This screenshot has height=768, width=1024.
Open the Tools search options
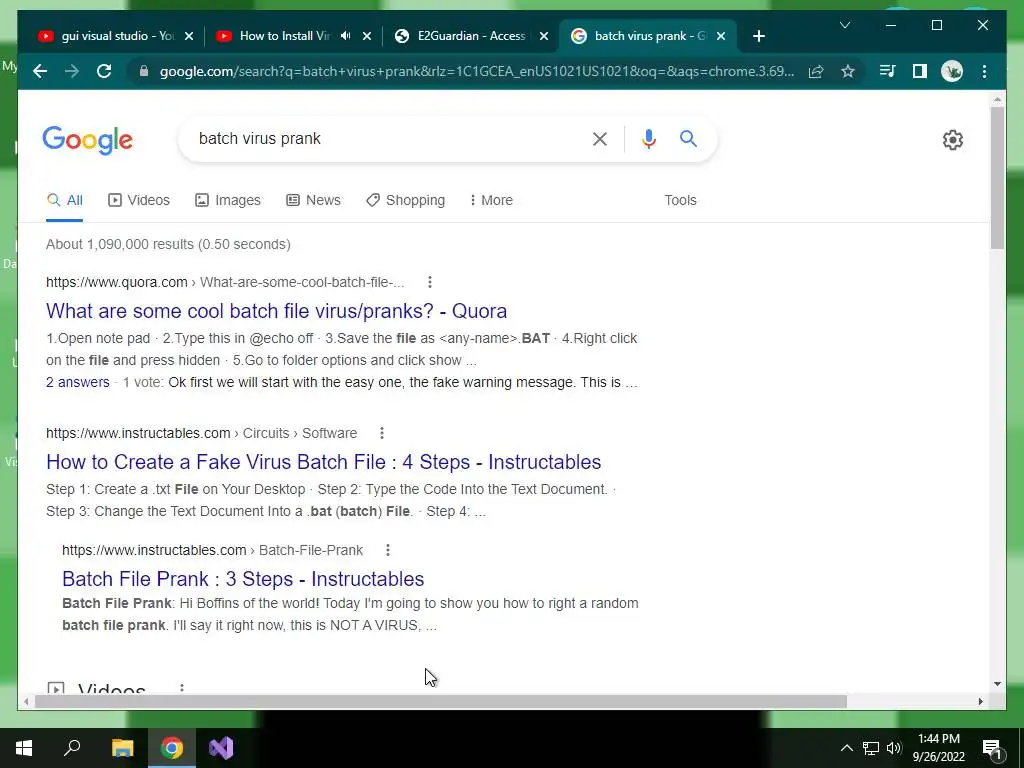(680, 200)
